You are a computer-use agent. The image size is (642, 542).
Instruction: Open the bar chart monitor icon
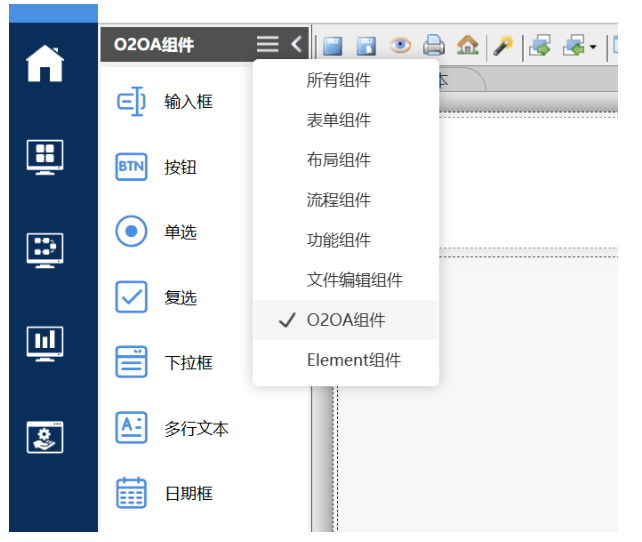pos(45,342)
